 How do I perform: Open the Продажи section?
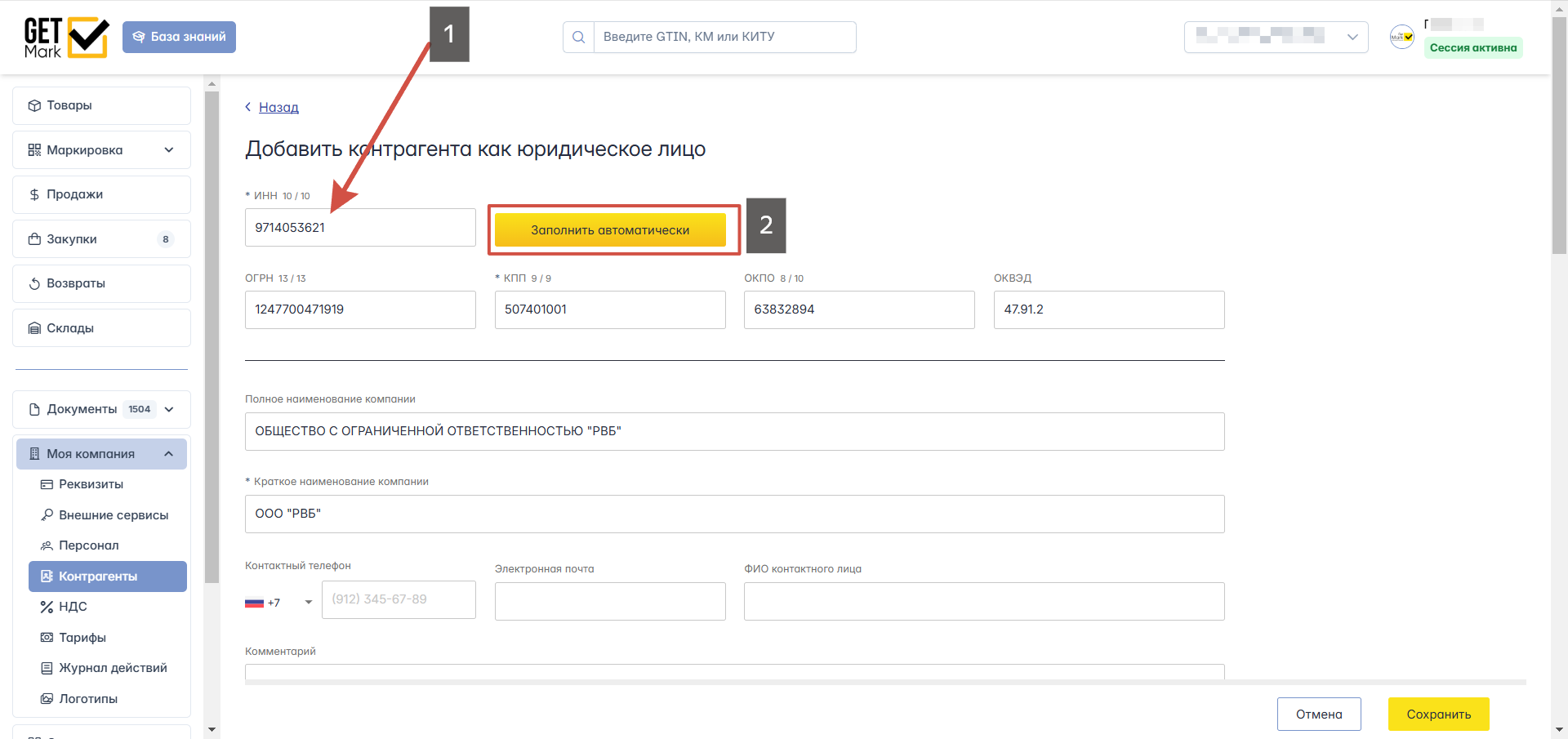101,194
